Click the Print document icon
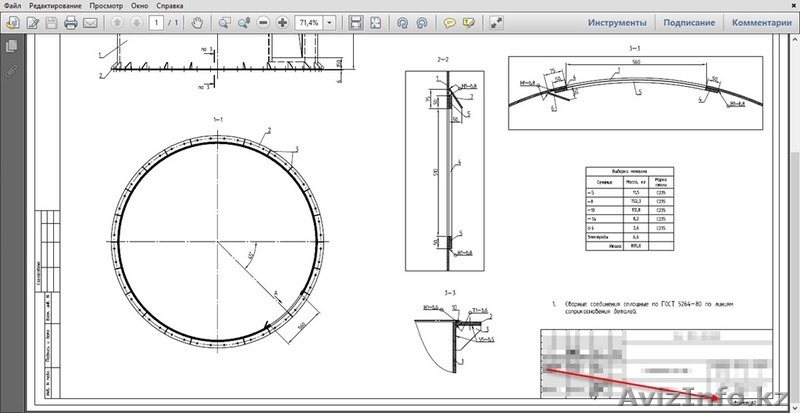The height and width of the screenshot is (413, 800). click(x=71, y=22)
